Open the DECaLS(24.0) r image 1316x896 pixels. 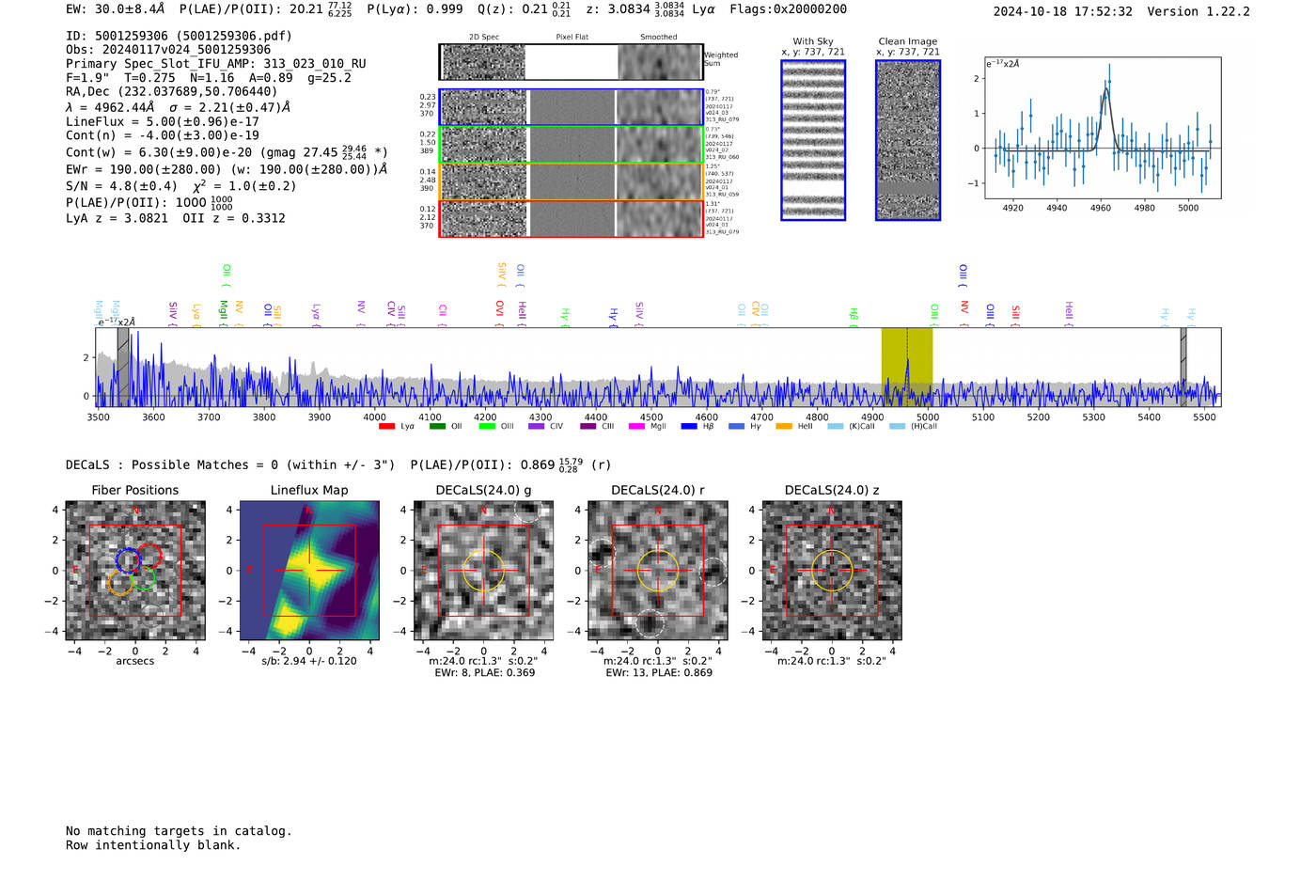658,571
